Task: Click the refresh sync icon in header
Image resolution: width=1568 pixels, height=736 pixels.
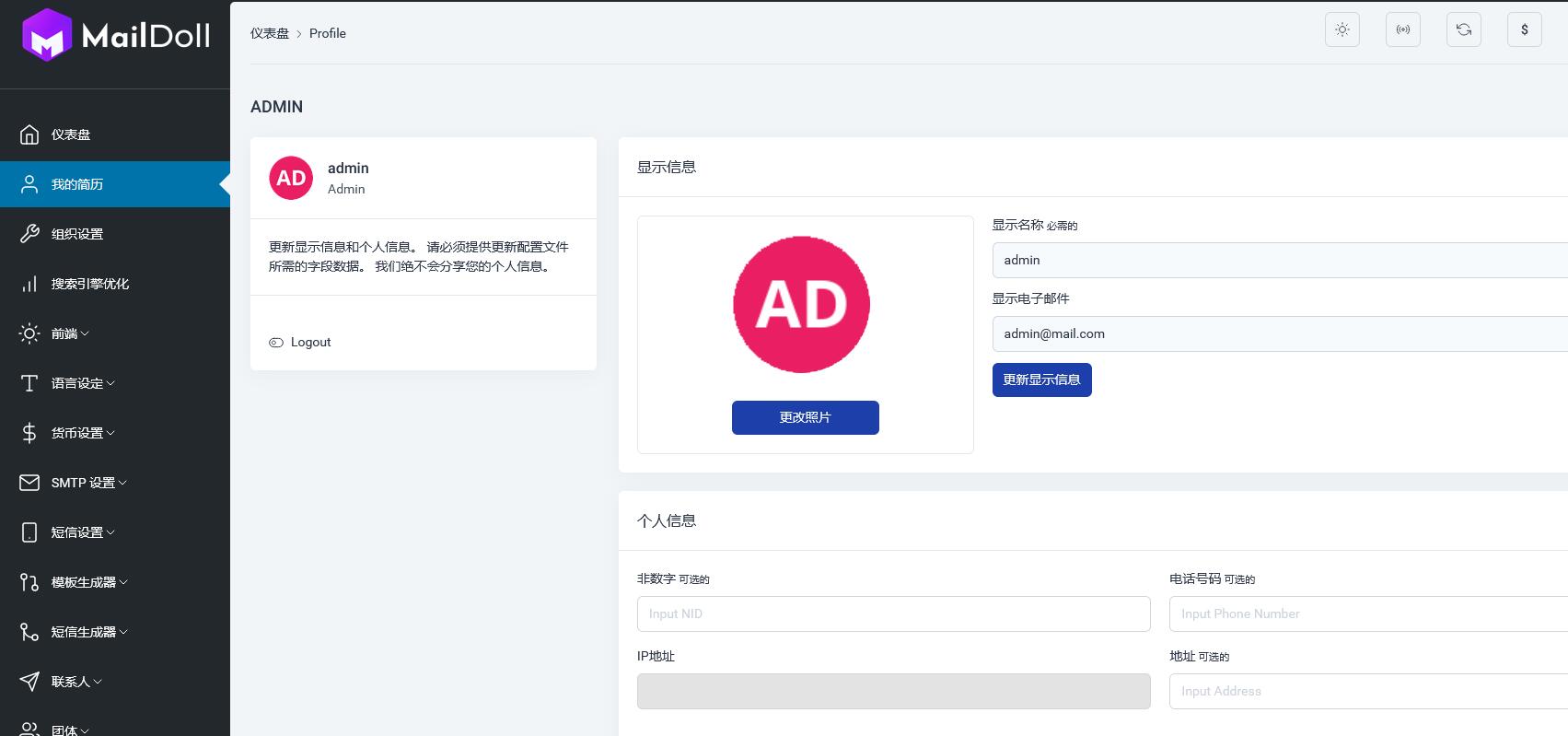Action: [x=1463, y=29]
